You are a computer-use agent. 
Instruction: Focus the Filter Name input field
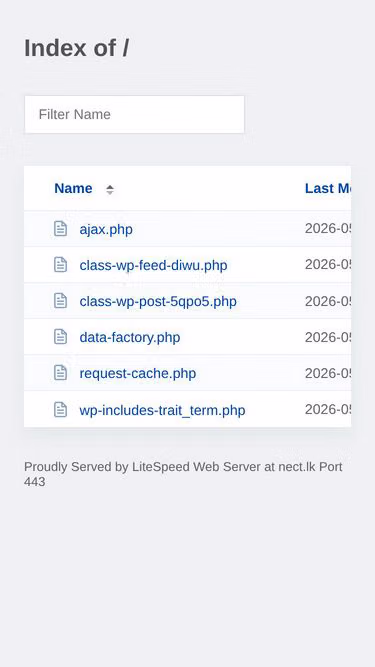tap(134, 114)
